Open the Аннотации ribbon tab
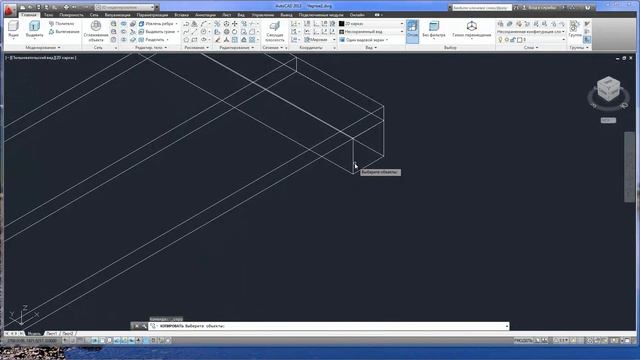Image resolution: width=640 pixels, height=360 pixels. click(x=205, y=15)
